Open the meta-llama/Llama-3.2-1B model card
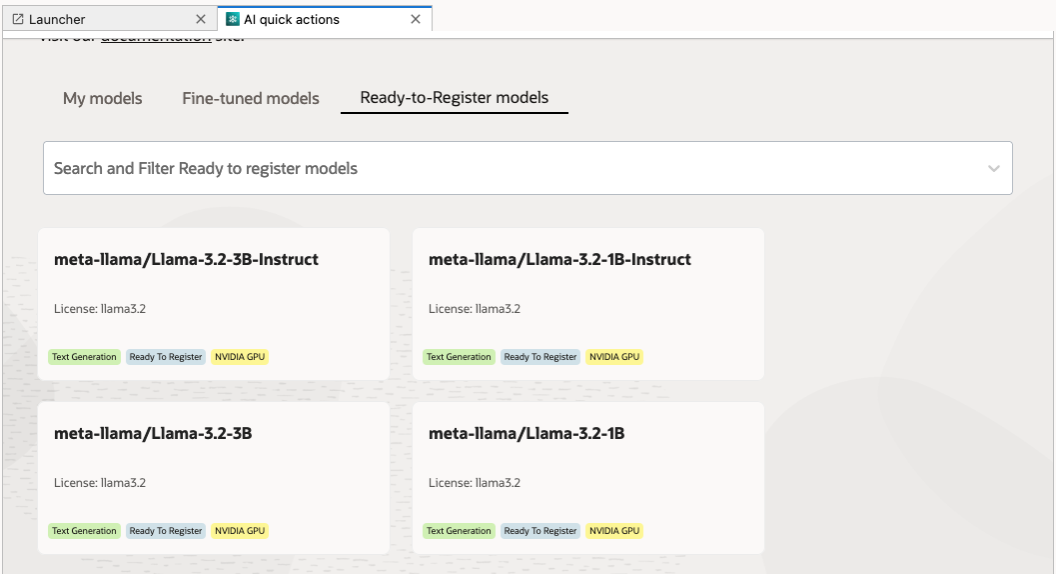 click(x=526, y=433)
